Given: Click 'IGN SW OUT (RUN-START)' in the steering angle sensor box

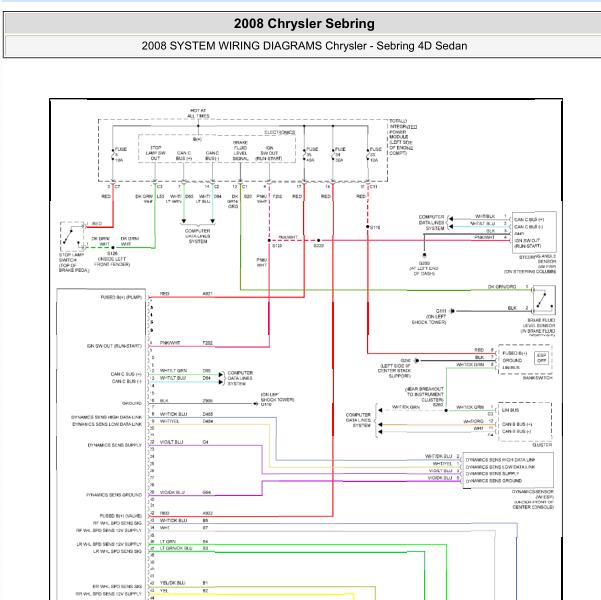Looking at the screenshot, I should click(528, 243).
